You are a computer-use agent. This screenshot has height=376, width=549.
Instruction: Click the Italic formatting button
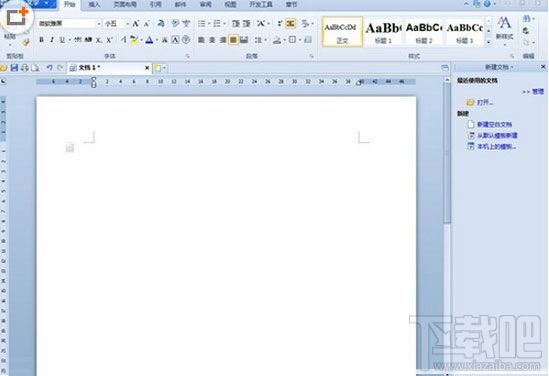click(52, 40)
